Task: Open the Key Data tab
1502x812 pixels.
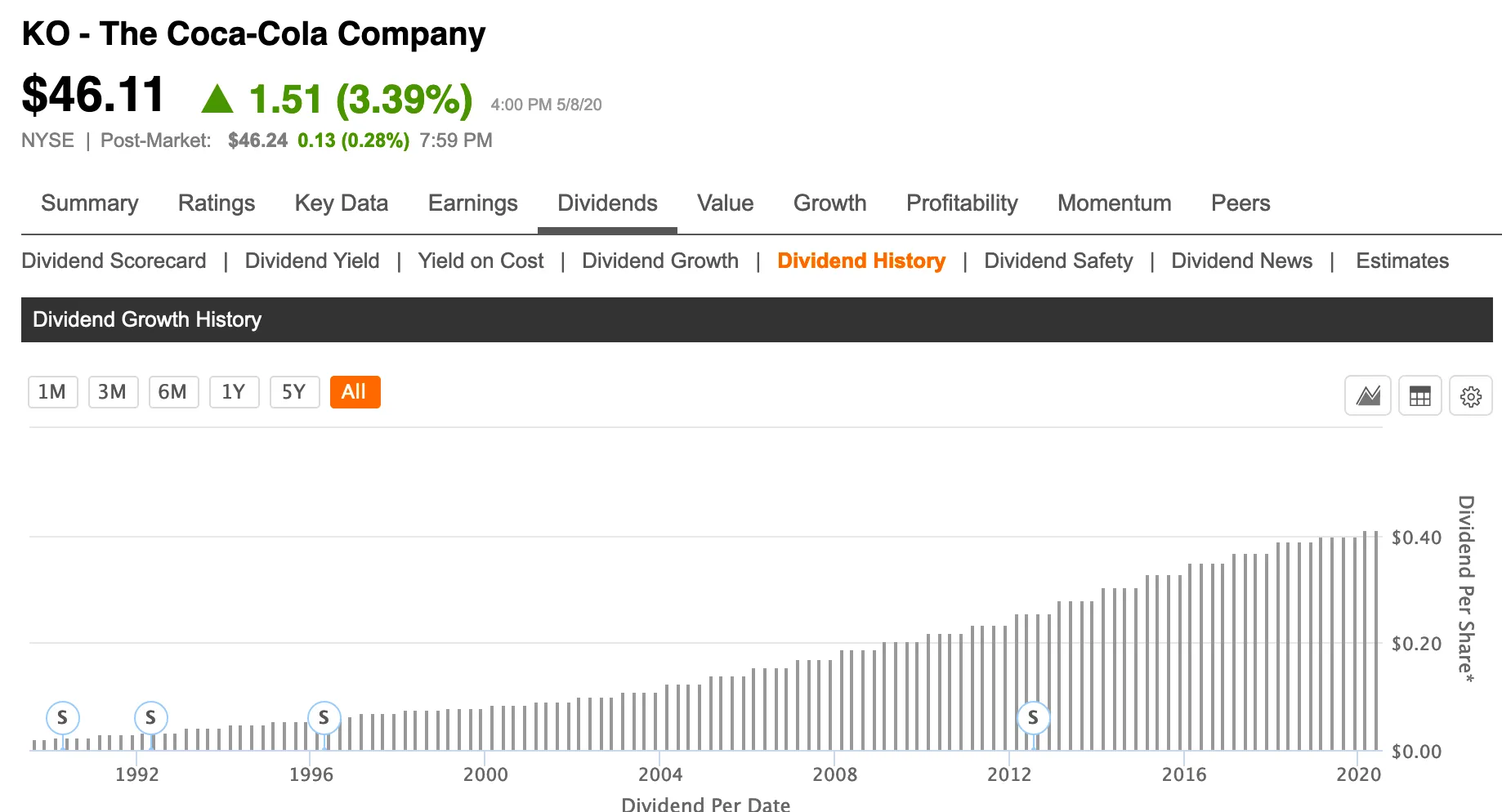Action: 342,203
